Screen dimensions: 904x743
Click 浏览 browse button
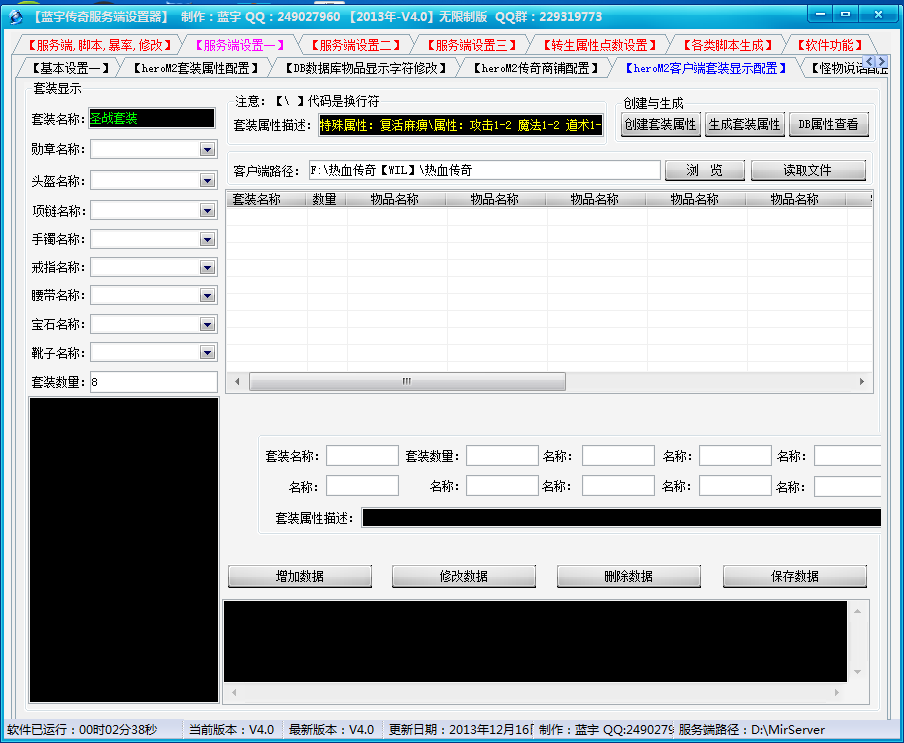pos(705,170)
